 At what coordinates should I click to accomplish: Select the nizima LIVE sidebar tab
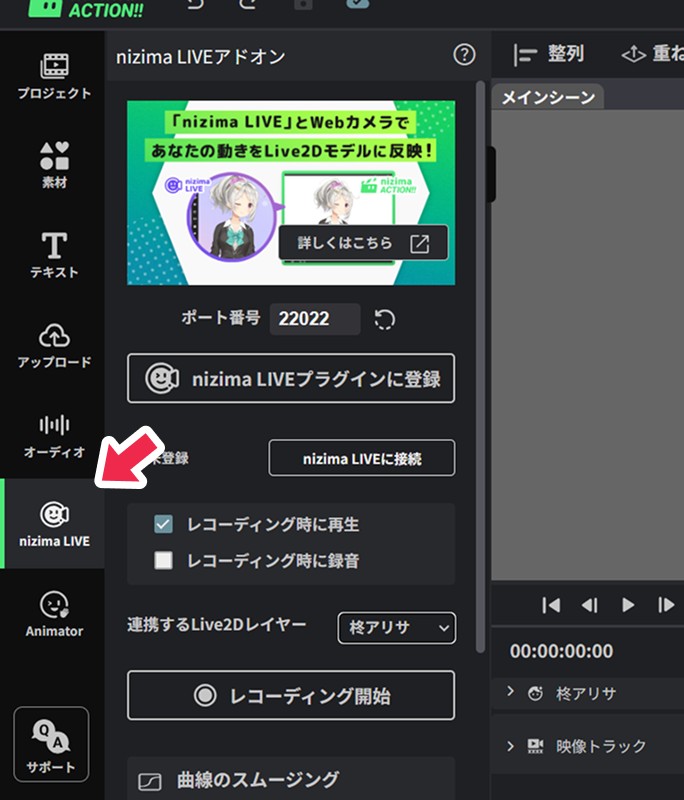coord(53,523)
